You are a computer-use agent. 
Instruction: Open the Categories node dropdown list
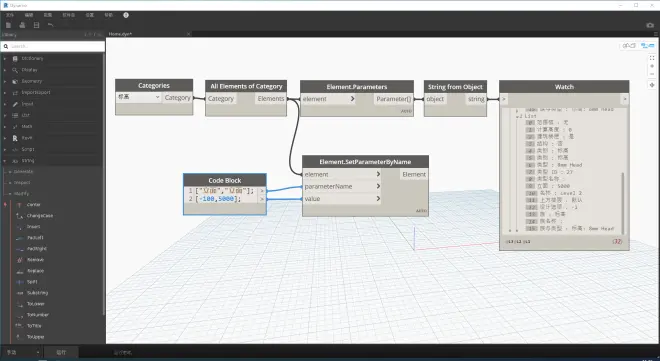point(139,97)
